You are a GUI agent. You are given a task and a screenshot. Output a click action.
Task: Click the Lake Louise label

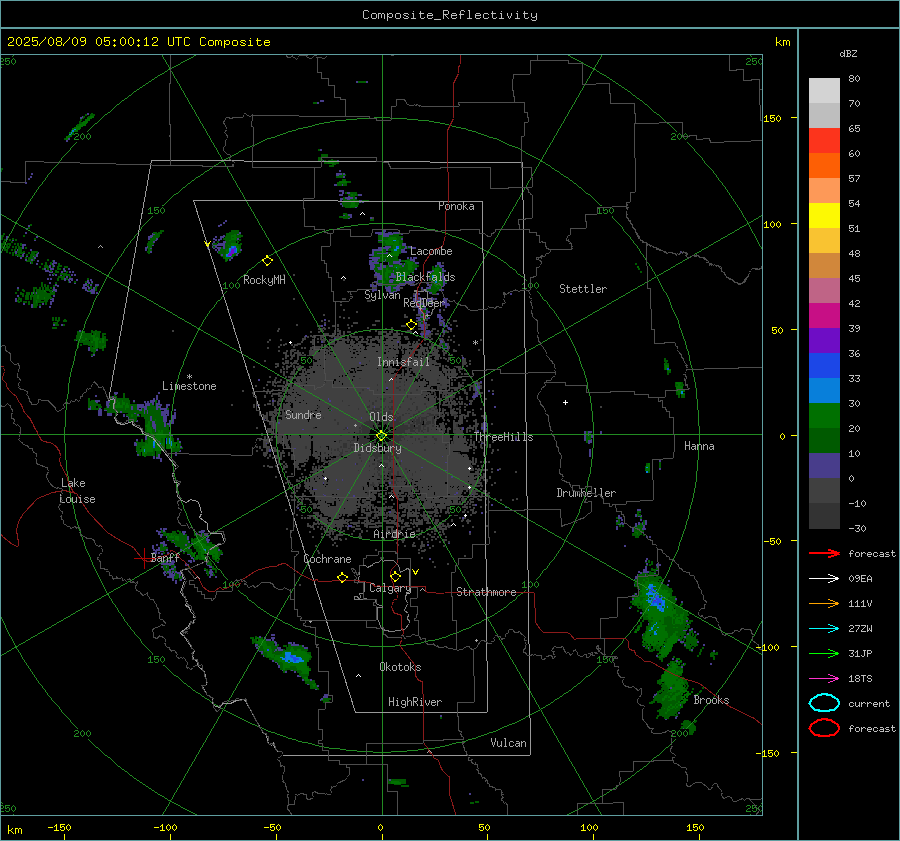(x=77, y=491)
